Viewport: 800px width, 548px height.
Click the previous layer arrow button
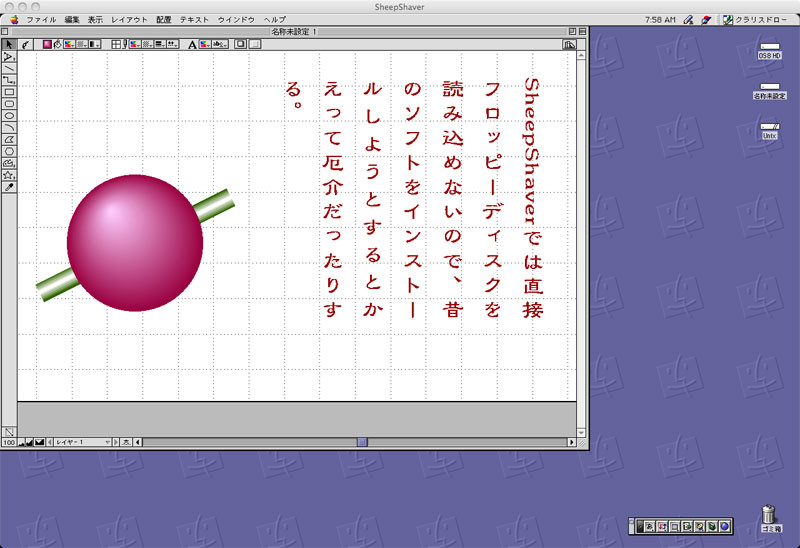click(49, 442)
